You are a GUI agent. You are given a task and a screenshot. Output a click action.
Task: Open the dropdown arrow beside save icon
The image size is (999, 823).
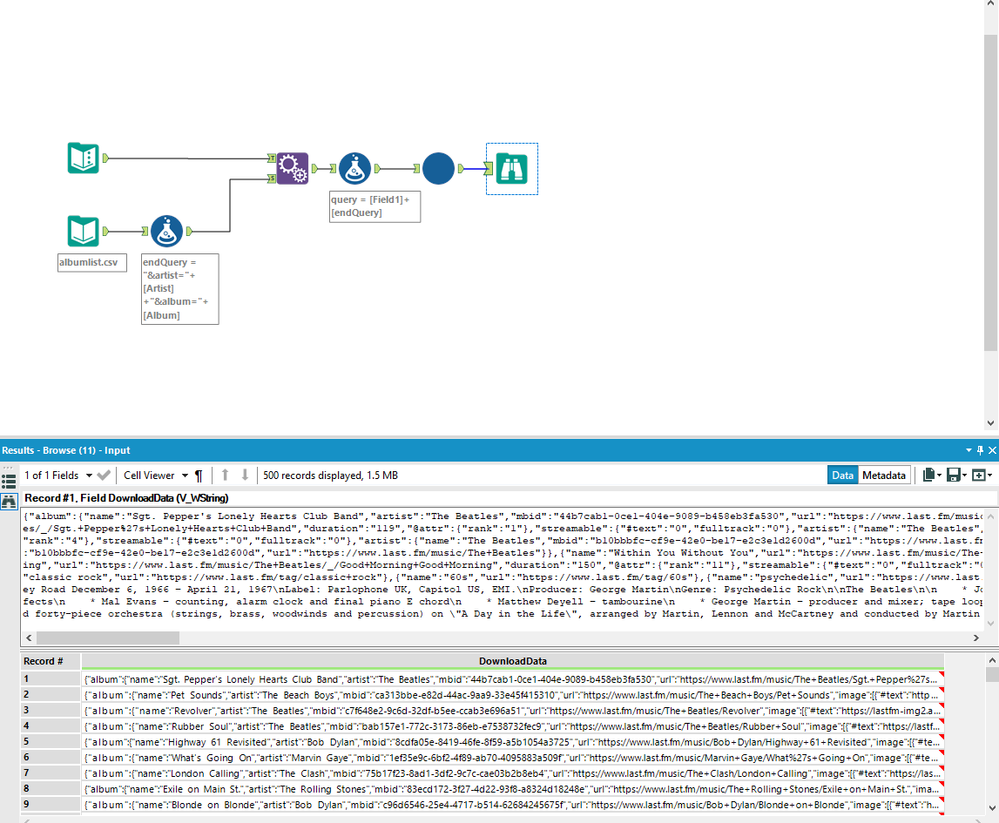coord(964,475)
